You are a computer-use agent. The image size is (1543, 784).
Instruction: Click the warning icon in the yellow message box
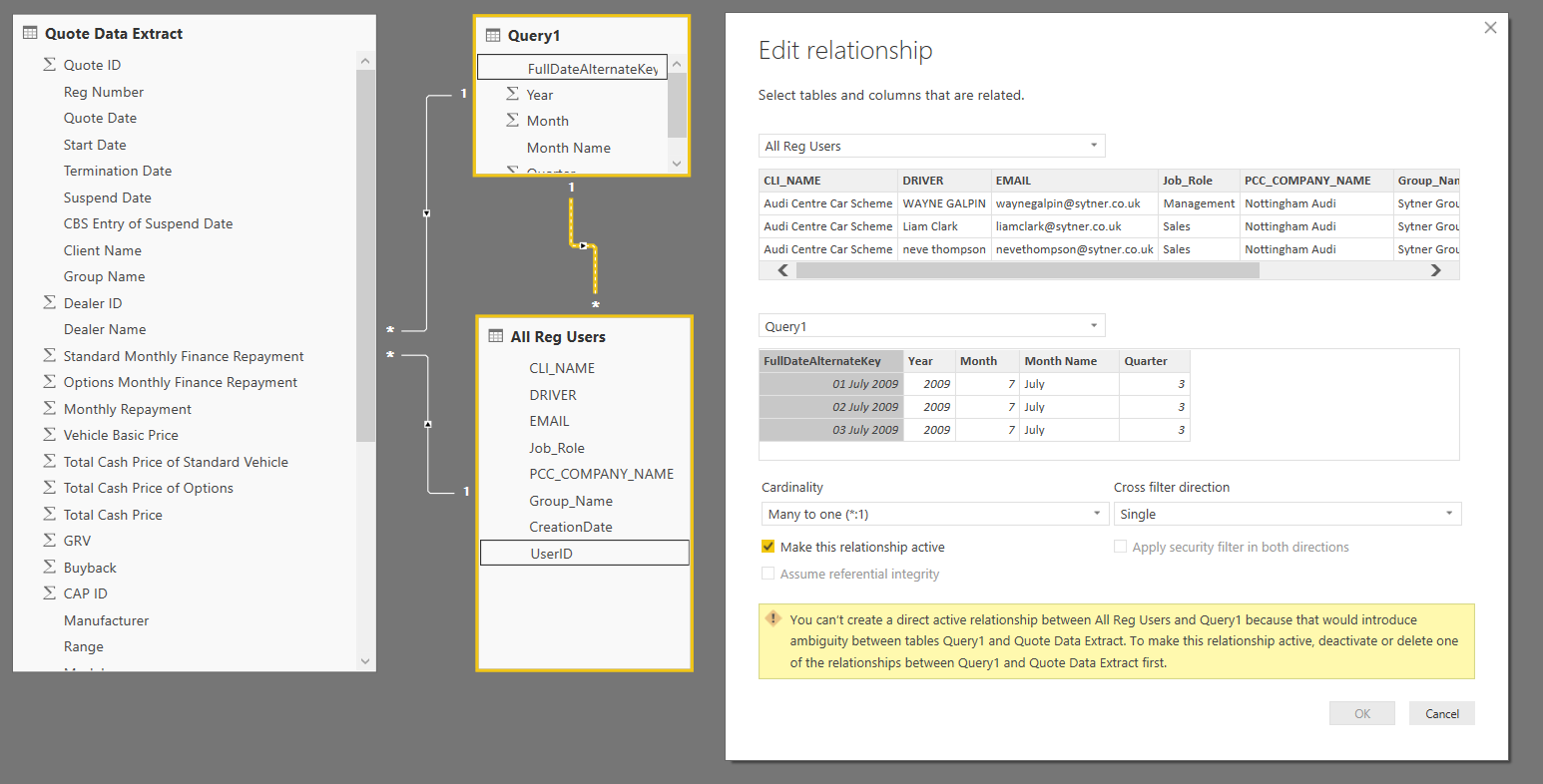click(x=772, y=618)
